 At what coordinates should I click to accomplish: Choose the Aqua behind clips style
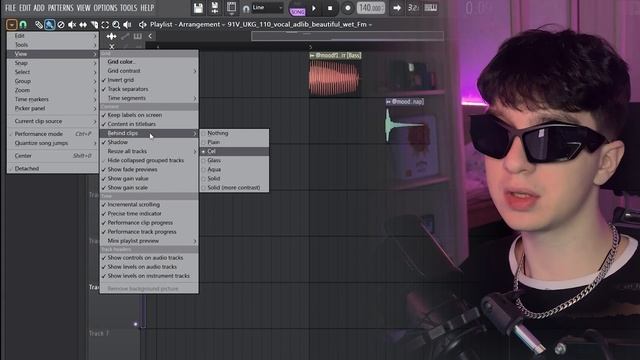click(234, 169)
